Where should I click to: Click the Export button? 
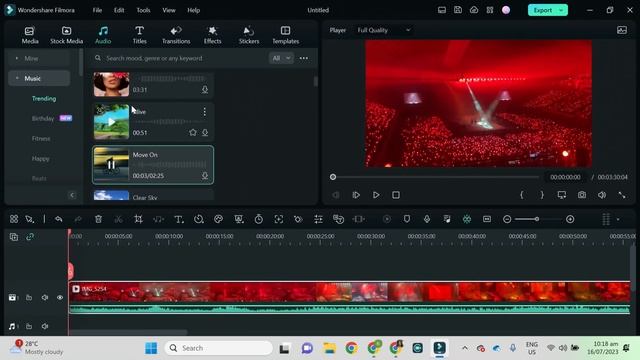click(x=542, y=10)
